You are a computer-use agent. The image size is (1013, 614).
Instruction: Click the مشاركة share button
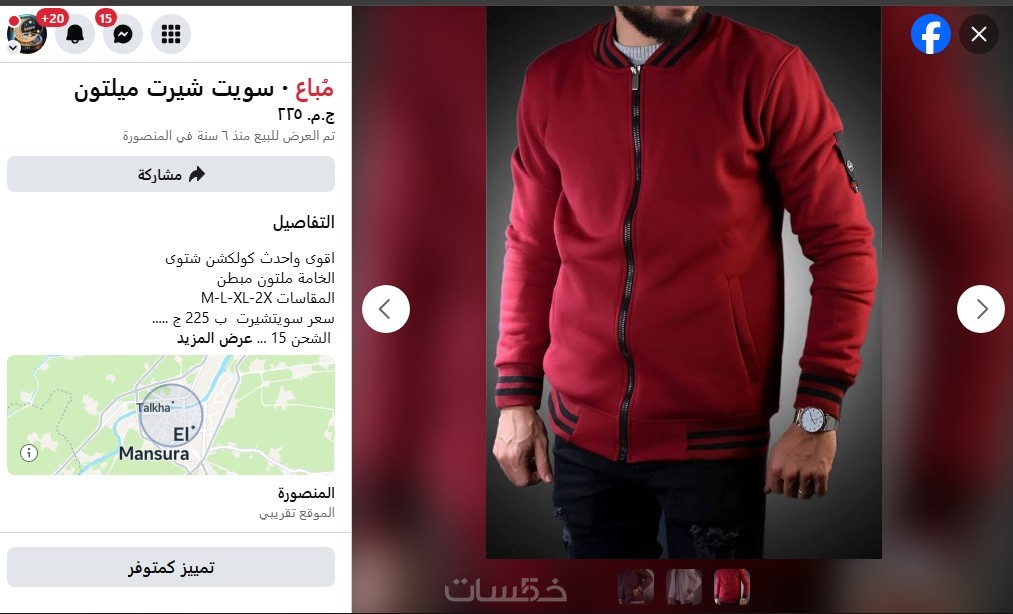click(171, 174)
